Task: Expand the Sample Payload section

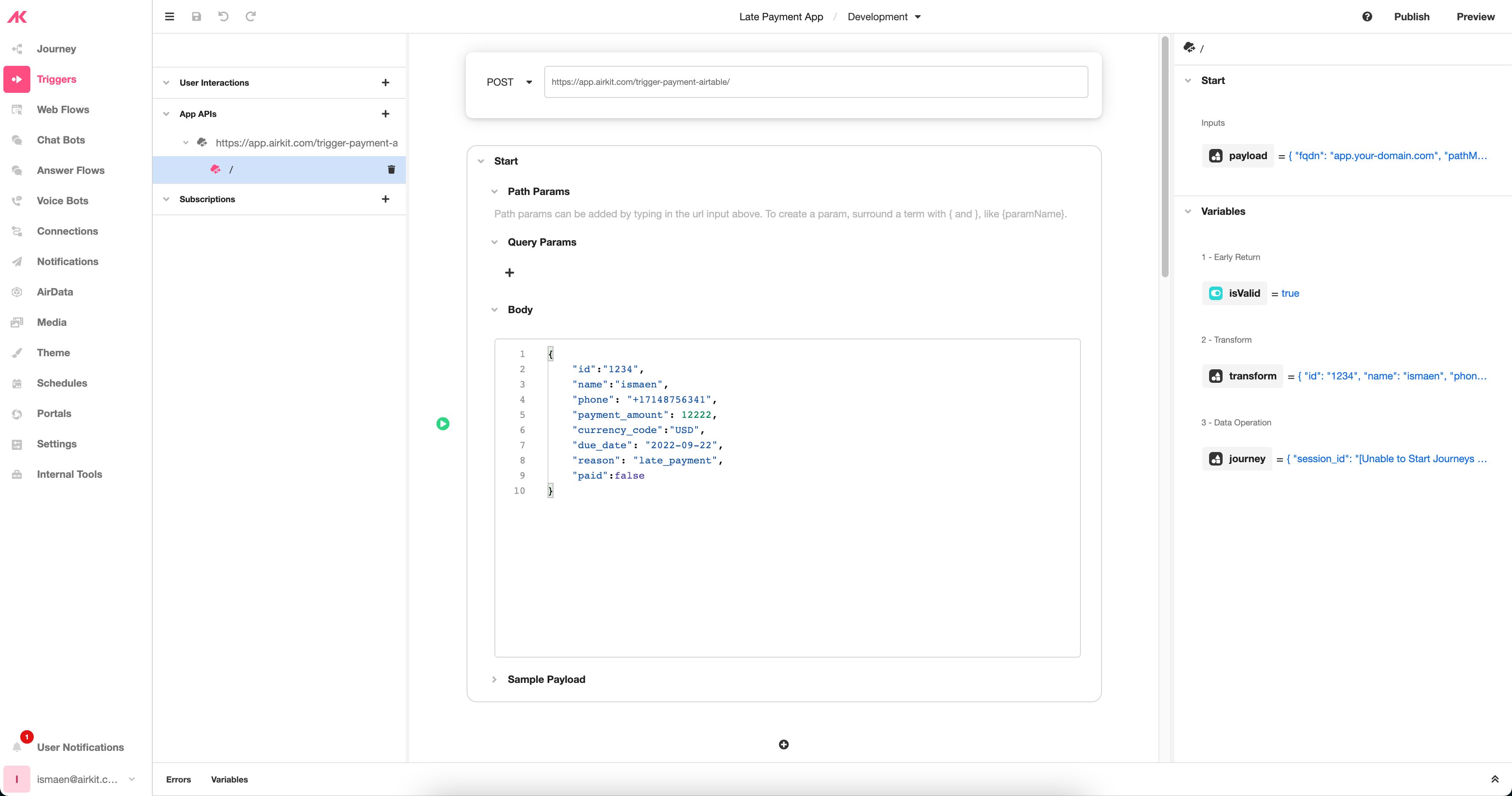Action: pyautogui.click(x=494, y=679)
